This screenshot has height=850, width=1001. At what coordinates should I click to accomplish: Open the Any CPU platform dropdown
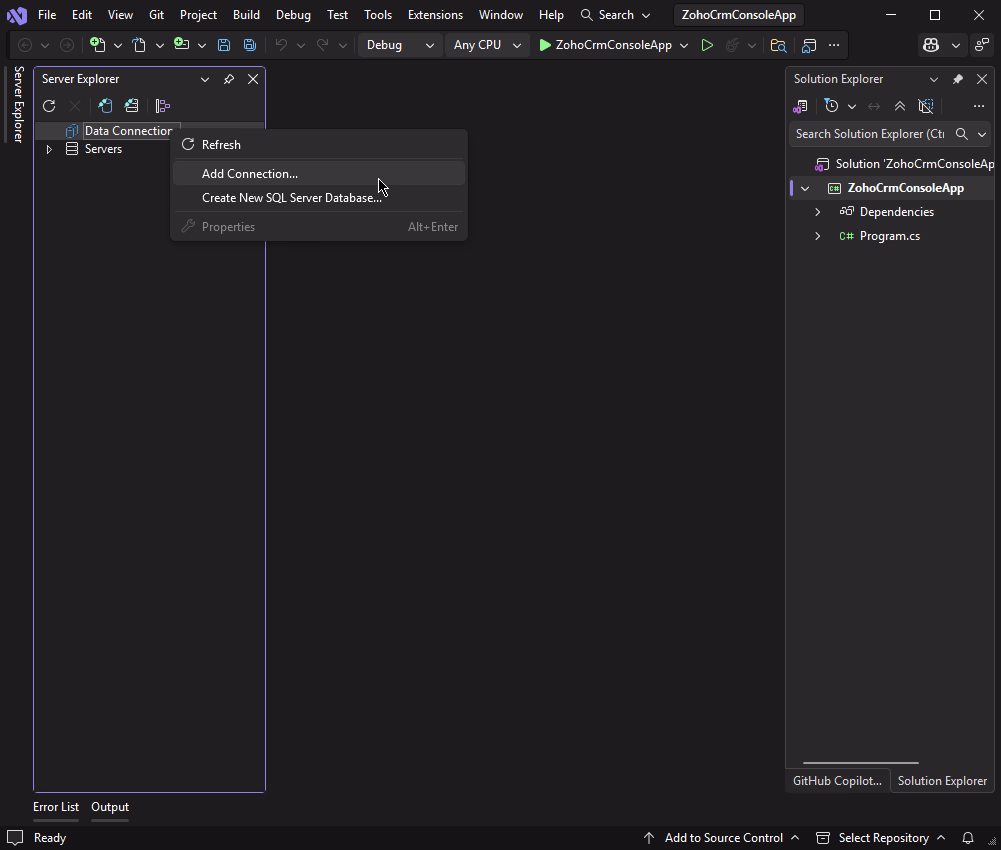click(x=487, y=45)
